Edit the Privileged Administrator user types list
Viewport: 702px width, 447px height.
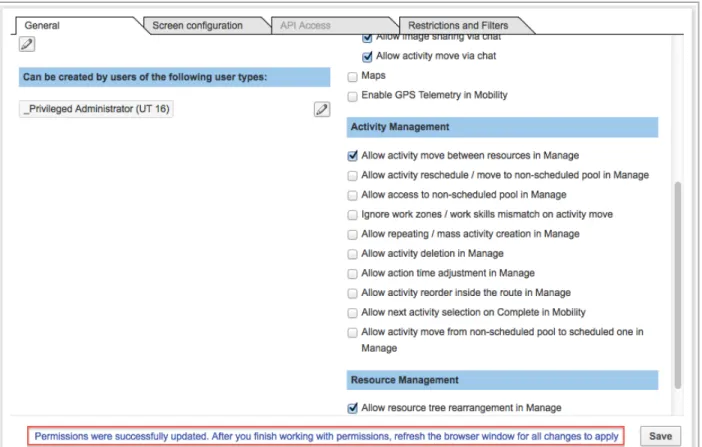322,109
